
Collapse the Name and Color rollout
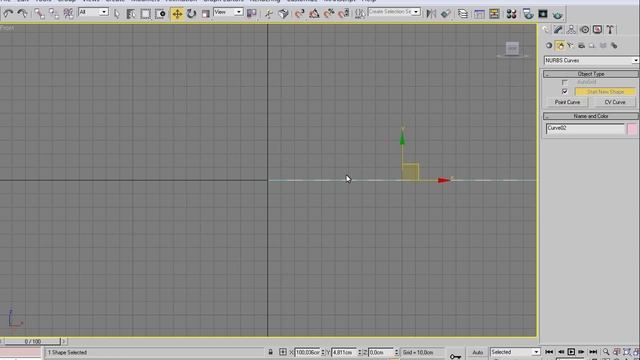click(x=591, y=116)
